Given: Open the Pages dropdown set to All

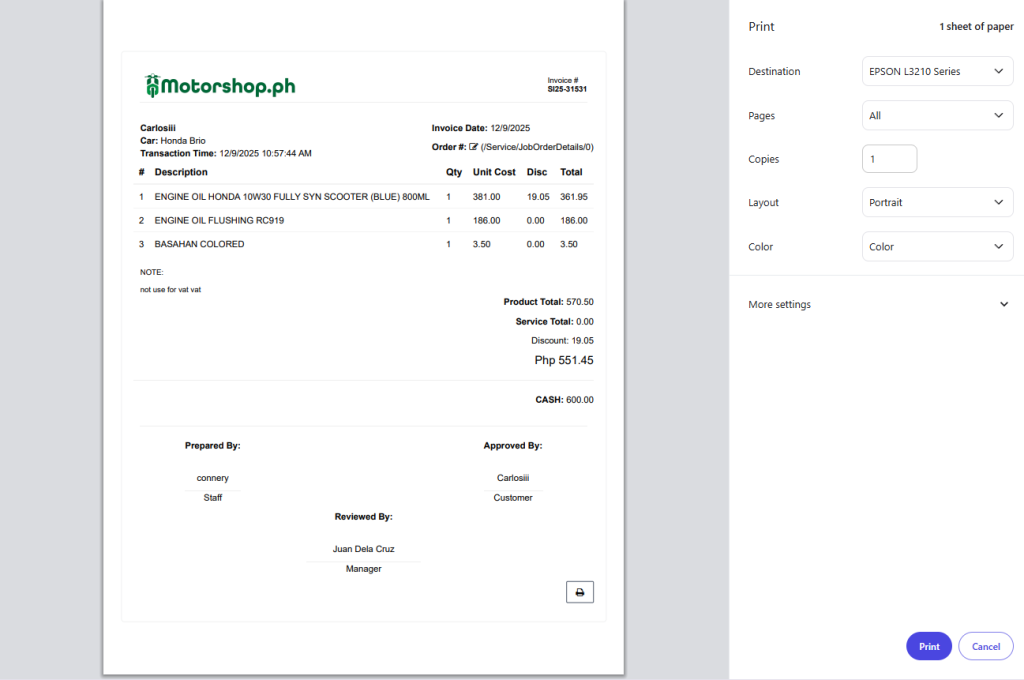Looking at the screenshot, I should point(937,116).
